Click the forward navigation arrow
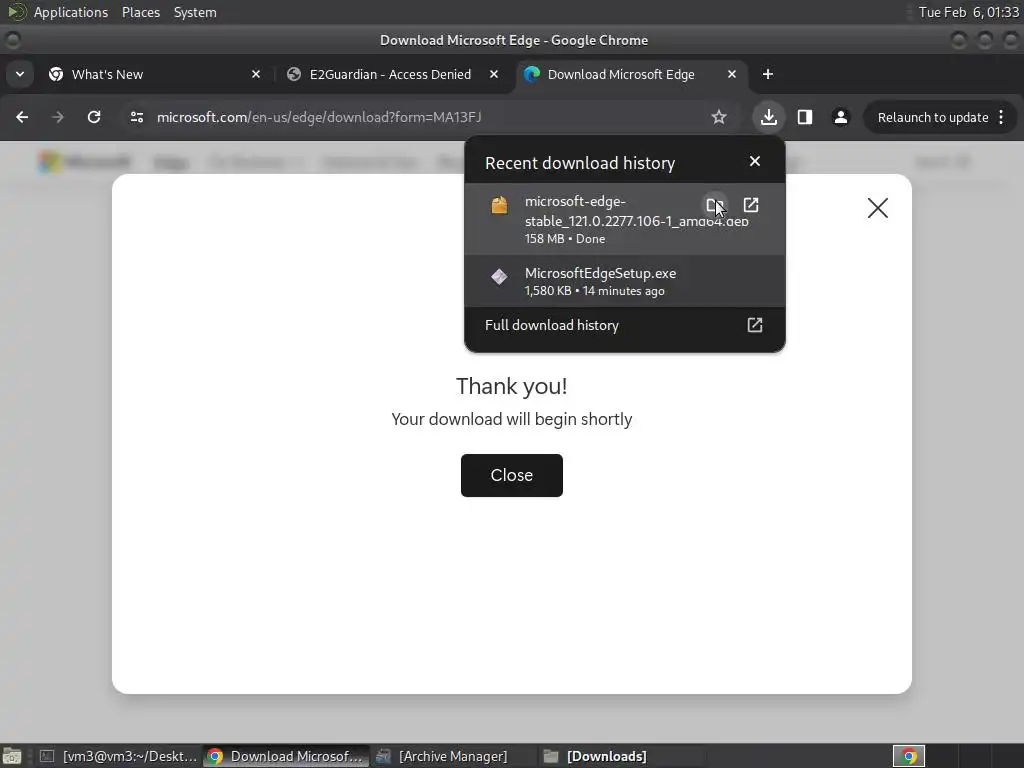This screenshot has width=1024, height=768. point(58,117)
